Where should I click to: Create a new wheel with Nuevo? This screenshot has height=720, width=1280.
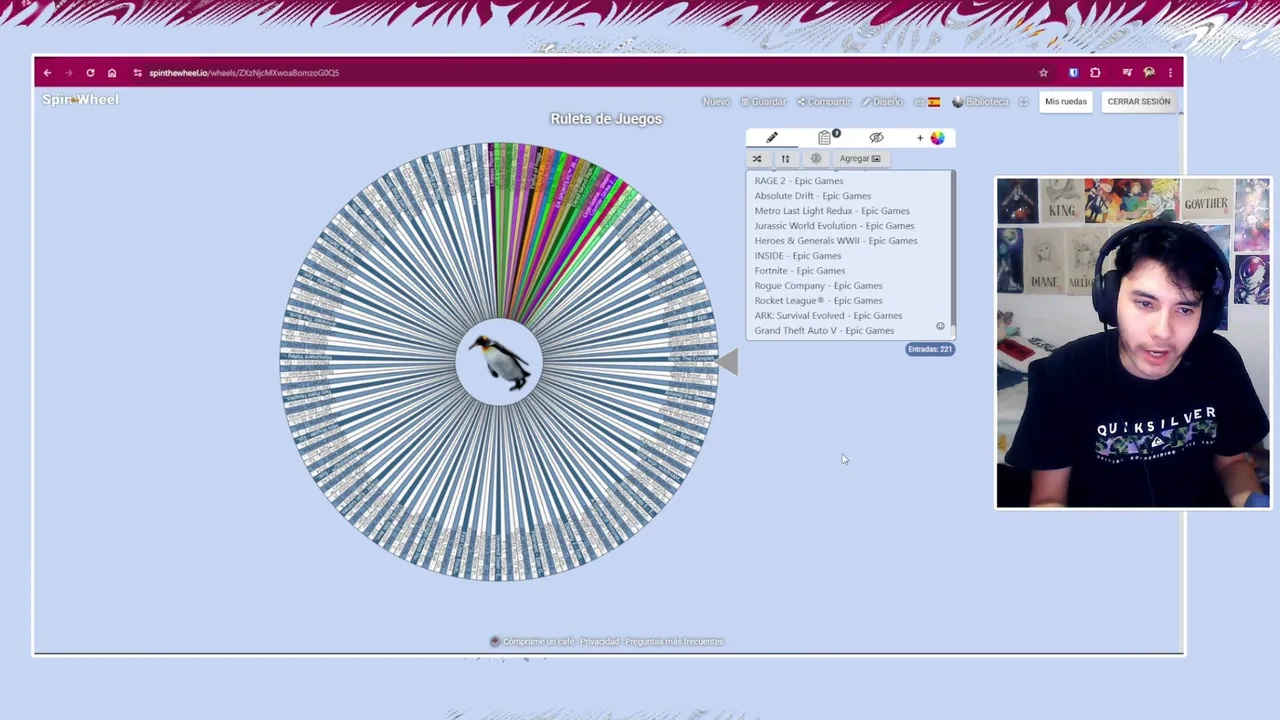[x=716, y=102]
